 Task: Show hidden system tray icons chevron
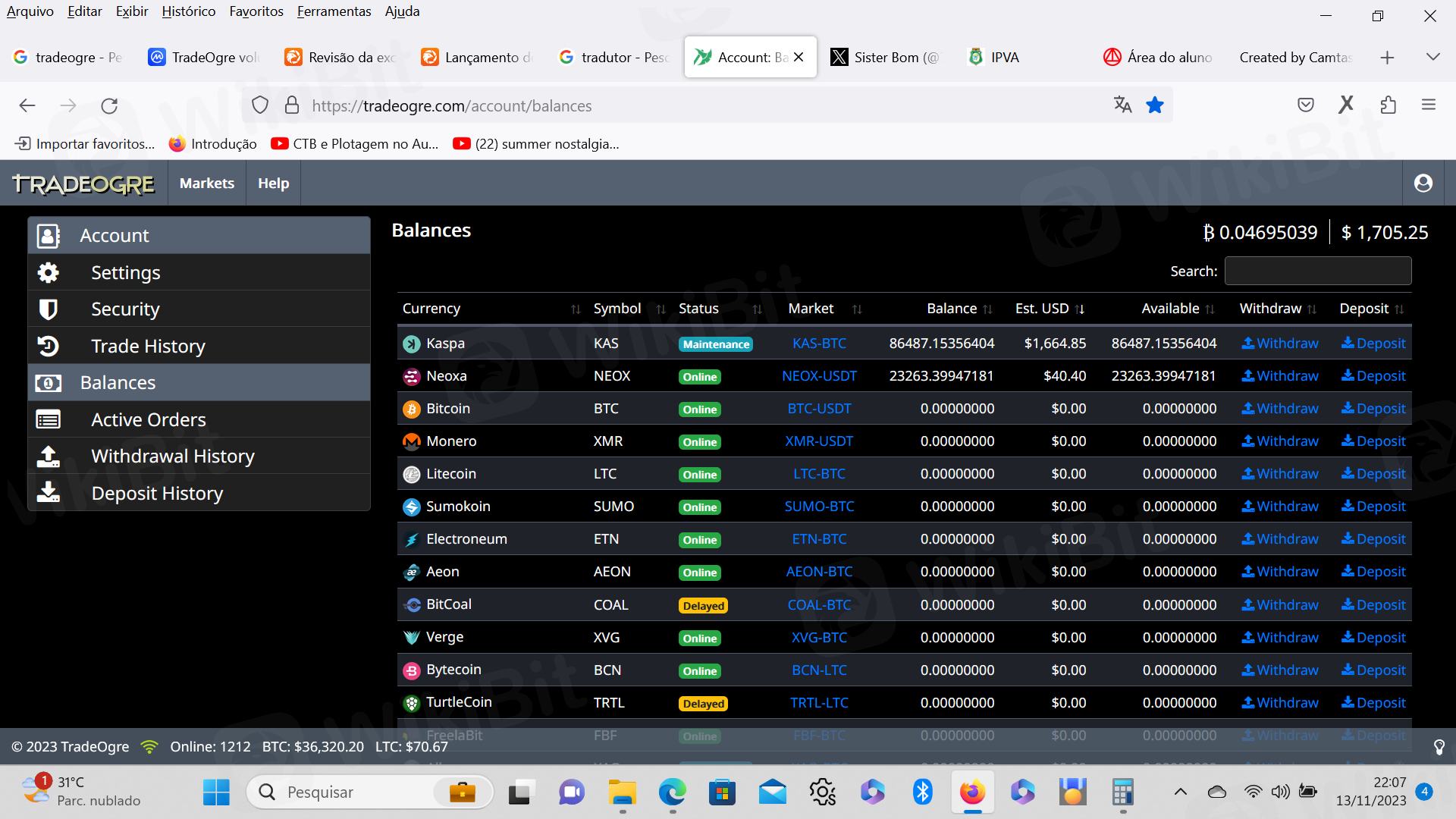coord(1180,792)
